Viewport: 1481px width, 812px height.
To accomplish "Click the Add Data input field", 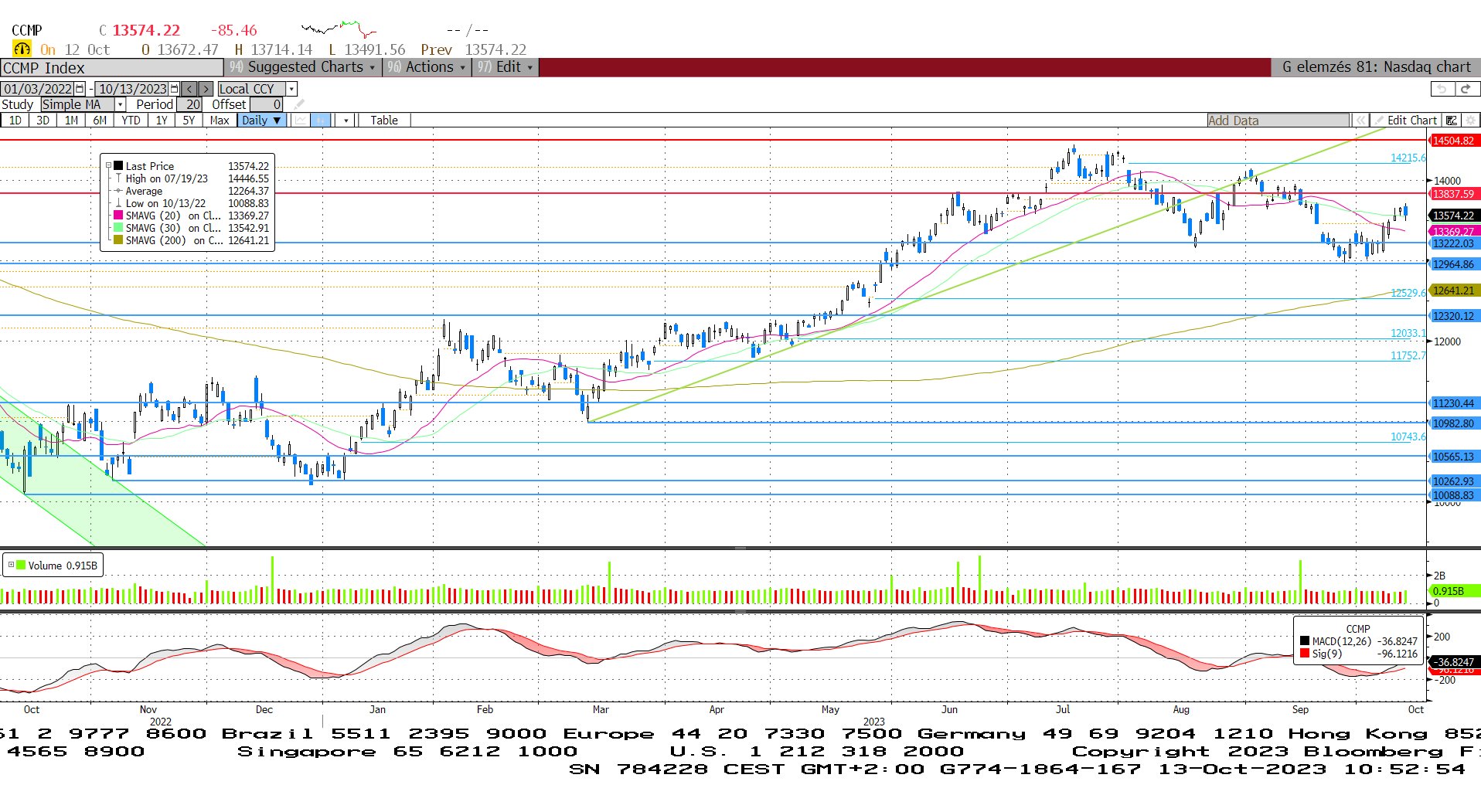I will pos(1278,121).
